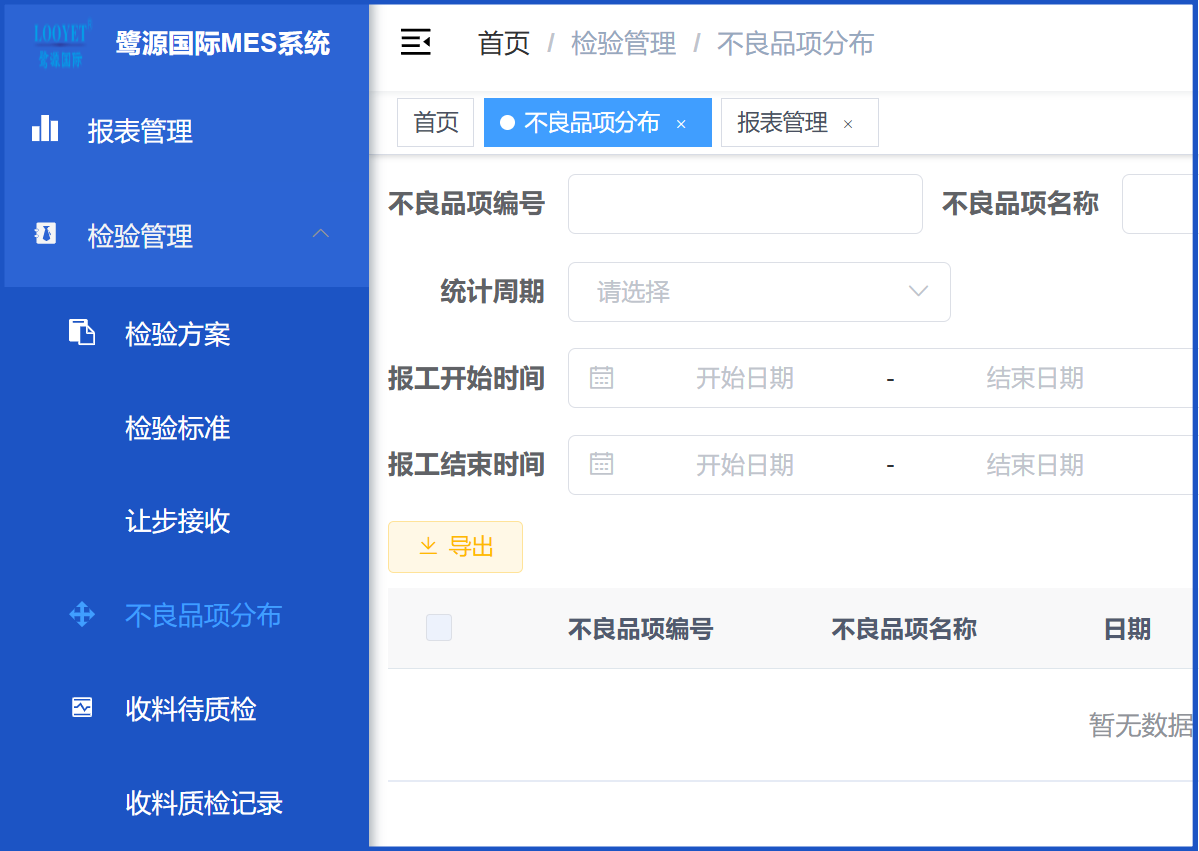The height and width of the screenshot is (851, 1199).
Task: Click the calendar icon in 报工结束时间
Action: (601, 463)
